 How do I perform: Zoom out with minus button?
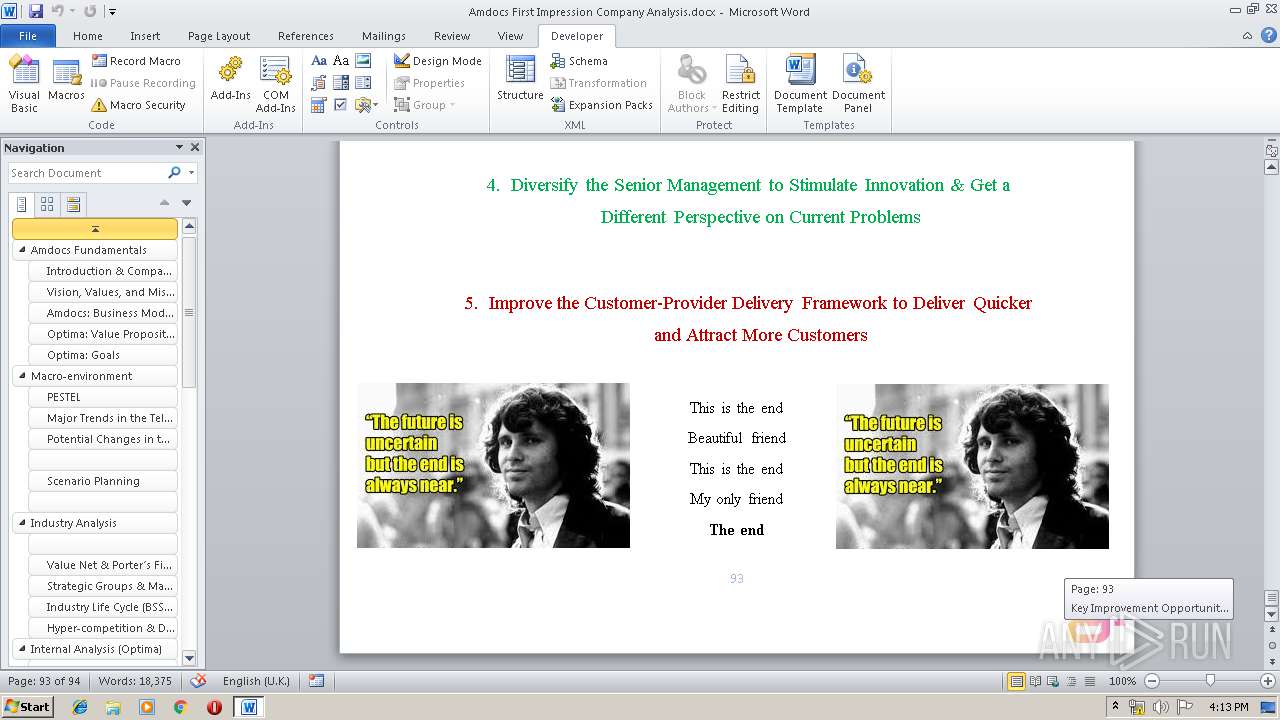coord(1152,681)
